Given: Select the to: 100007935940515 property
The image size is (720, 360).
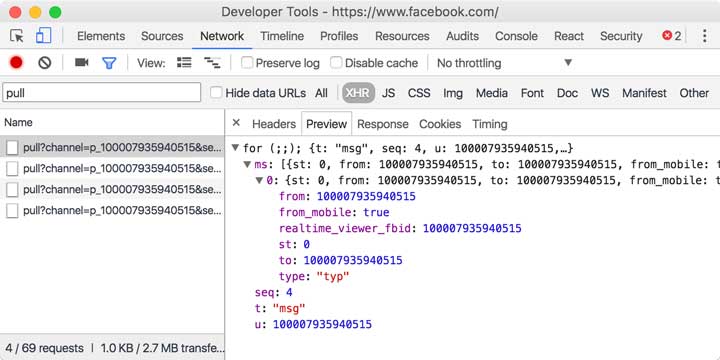Looking at the screenshot, I should point(340,260).
